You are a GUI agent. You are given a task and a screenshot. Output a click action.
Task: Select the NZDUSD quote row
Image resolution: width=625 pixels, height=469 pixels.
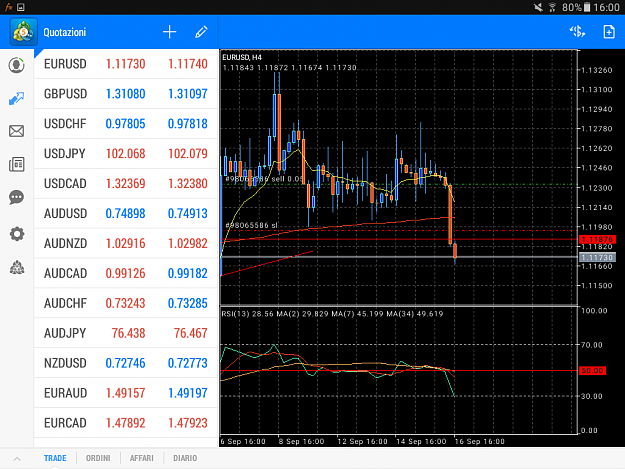coord(126,363)
